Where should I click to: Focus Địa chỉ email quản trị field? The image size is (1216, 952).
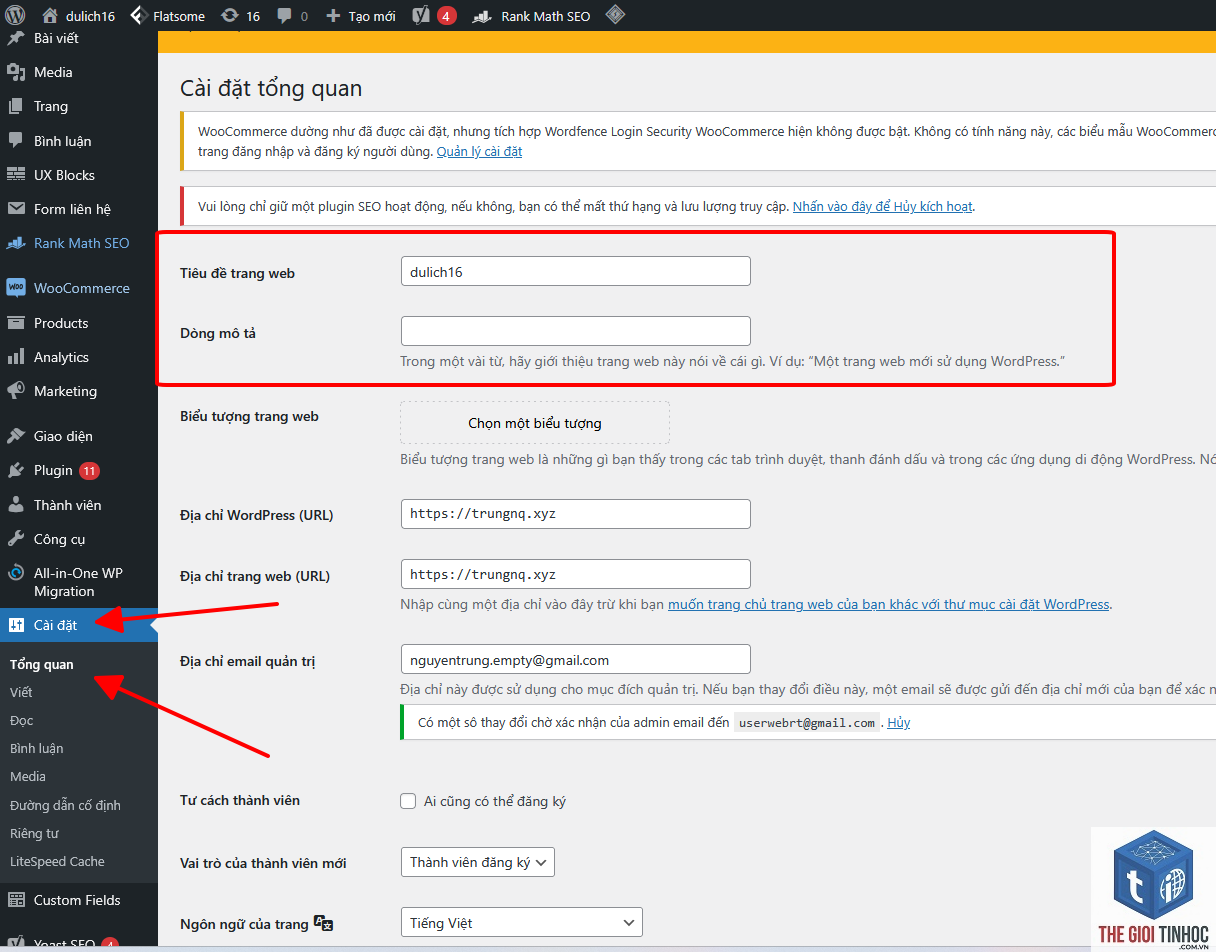pyautogui.click(x=575, y=660)
